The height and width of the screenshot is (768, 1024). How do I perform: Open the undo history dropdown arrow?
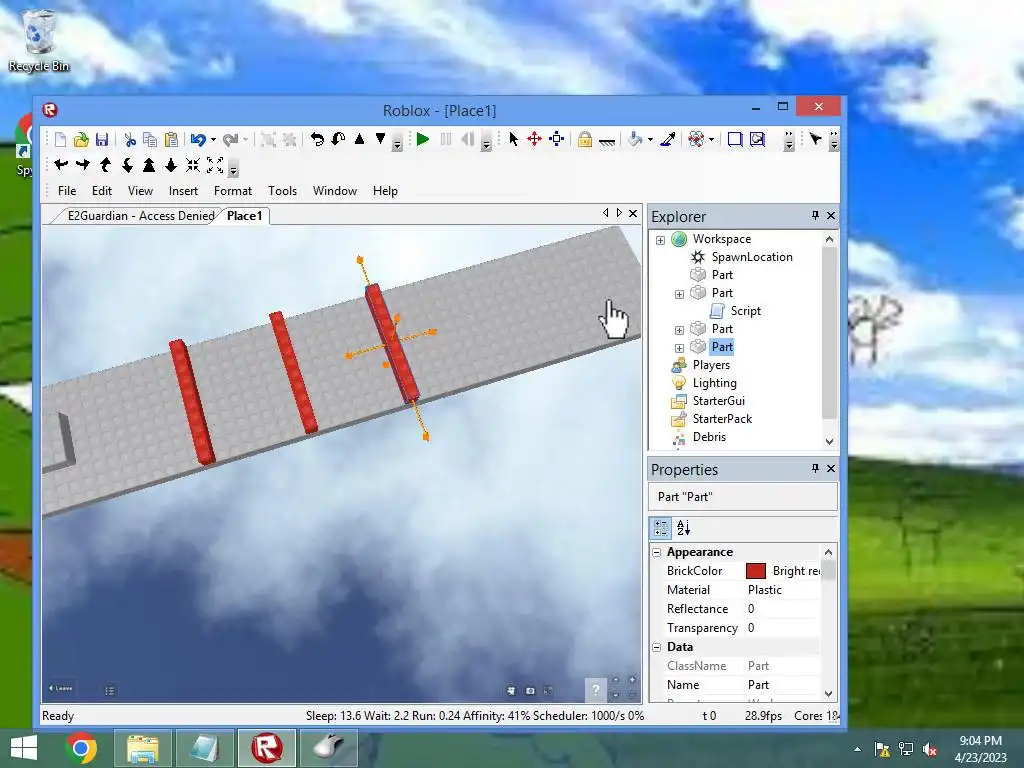pyautogui.click(x=213, y=140)
